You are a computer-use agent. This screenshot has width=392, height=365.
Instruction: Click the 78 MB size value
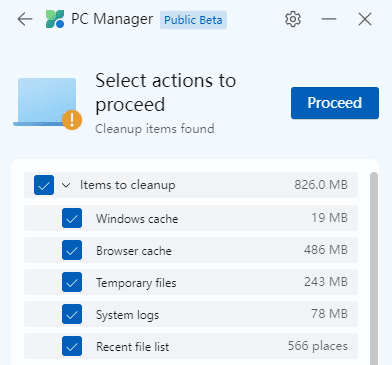click(x=329, y=314)
